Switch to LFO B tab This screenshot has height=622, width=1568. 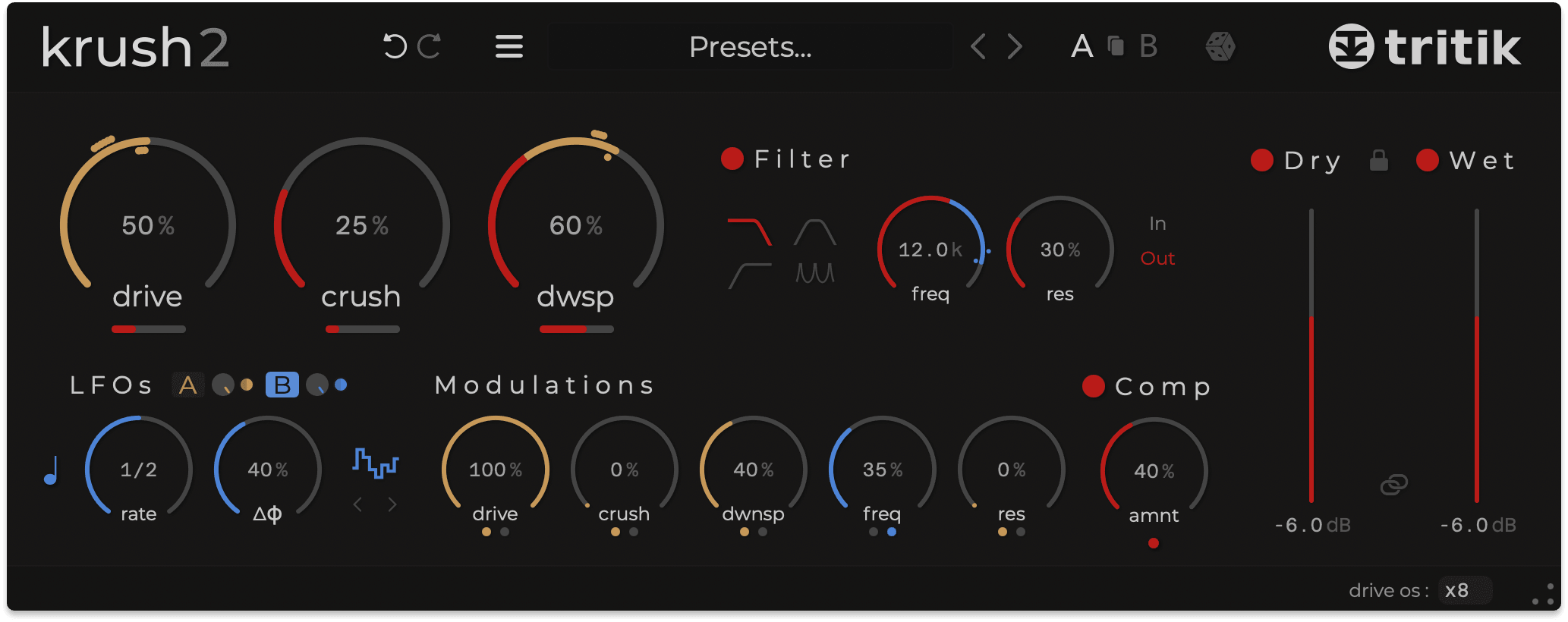[x=282, y=385]
